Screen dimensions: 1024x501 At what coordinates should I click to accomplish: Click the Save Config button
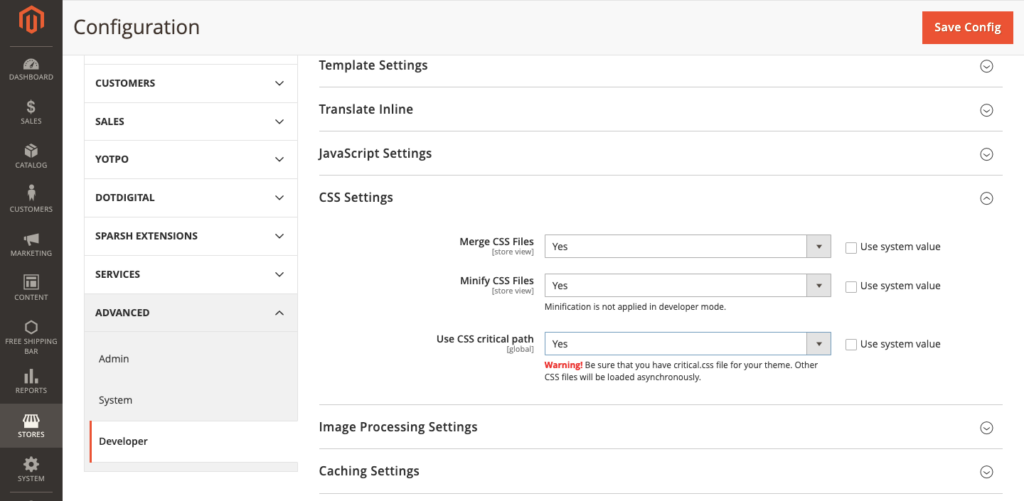point(967,27)
